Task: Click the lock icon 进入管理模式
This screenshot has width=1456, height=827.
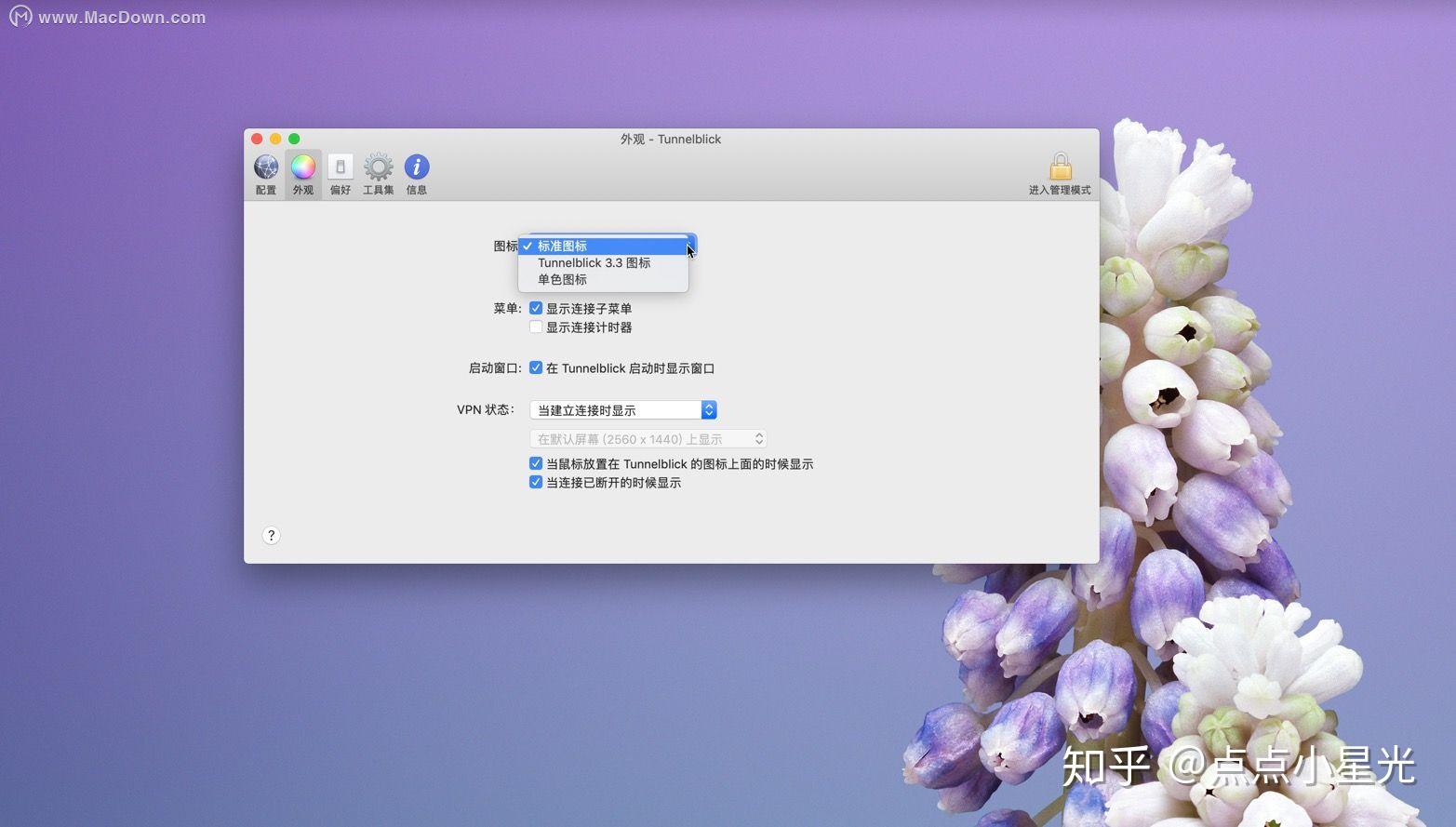Action: tap(1060, 174)
